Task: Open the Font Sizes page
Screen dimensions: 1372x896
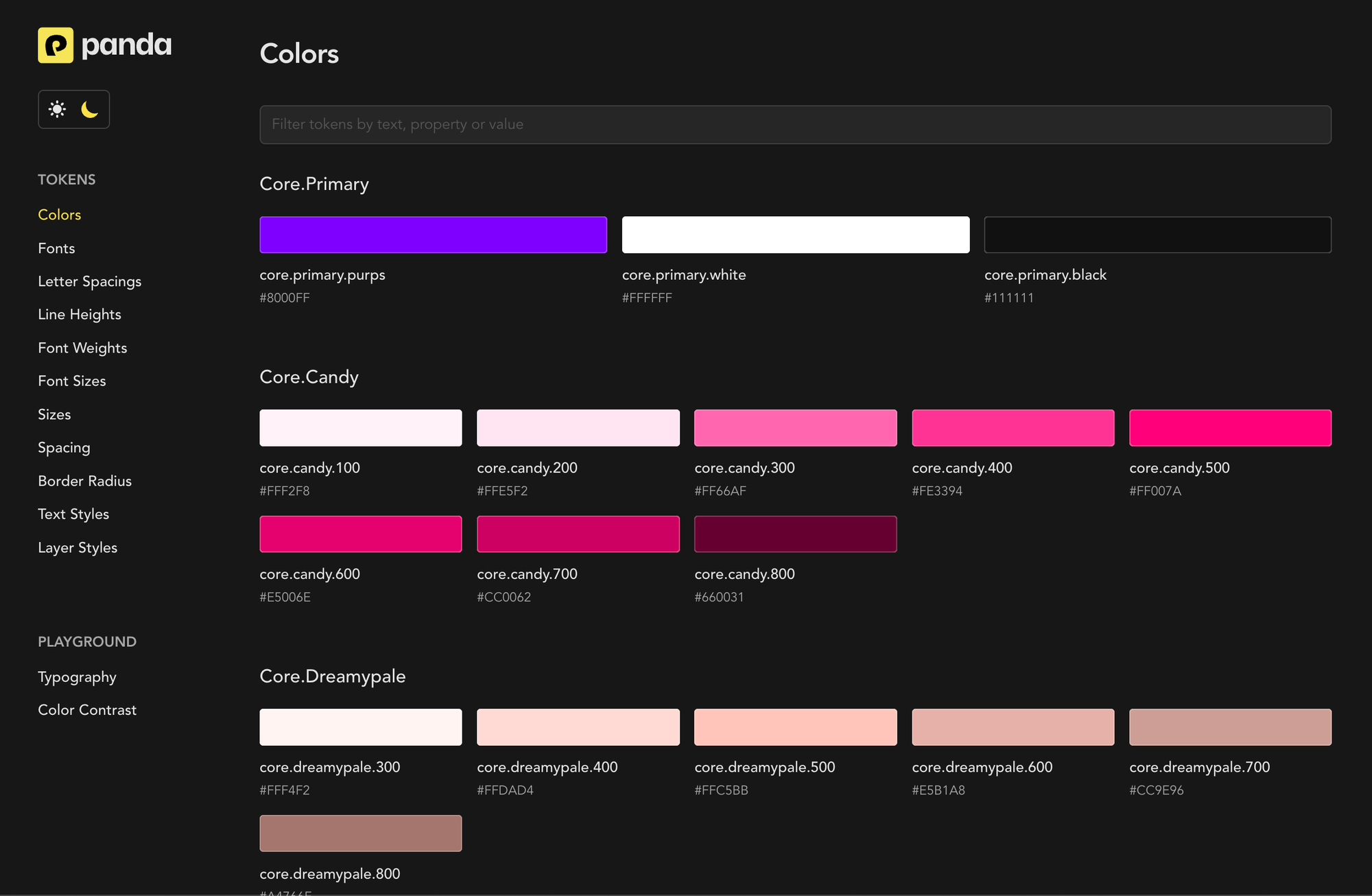Action: tap(72, 381)
